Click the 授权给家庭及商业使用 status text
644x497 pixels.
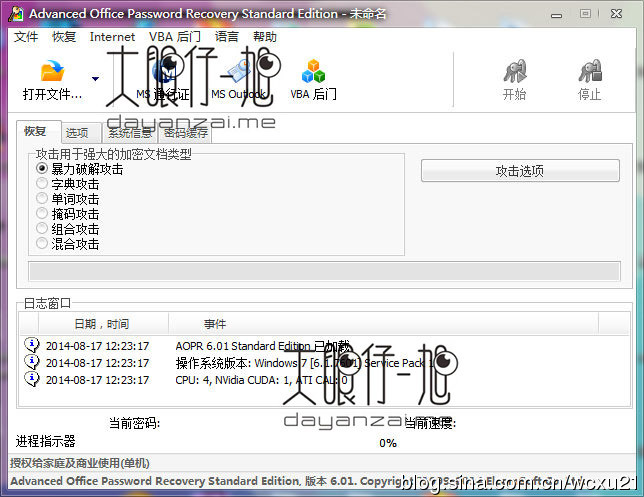coord(80,463)
